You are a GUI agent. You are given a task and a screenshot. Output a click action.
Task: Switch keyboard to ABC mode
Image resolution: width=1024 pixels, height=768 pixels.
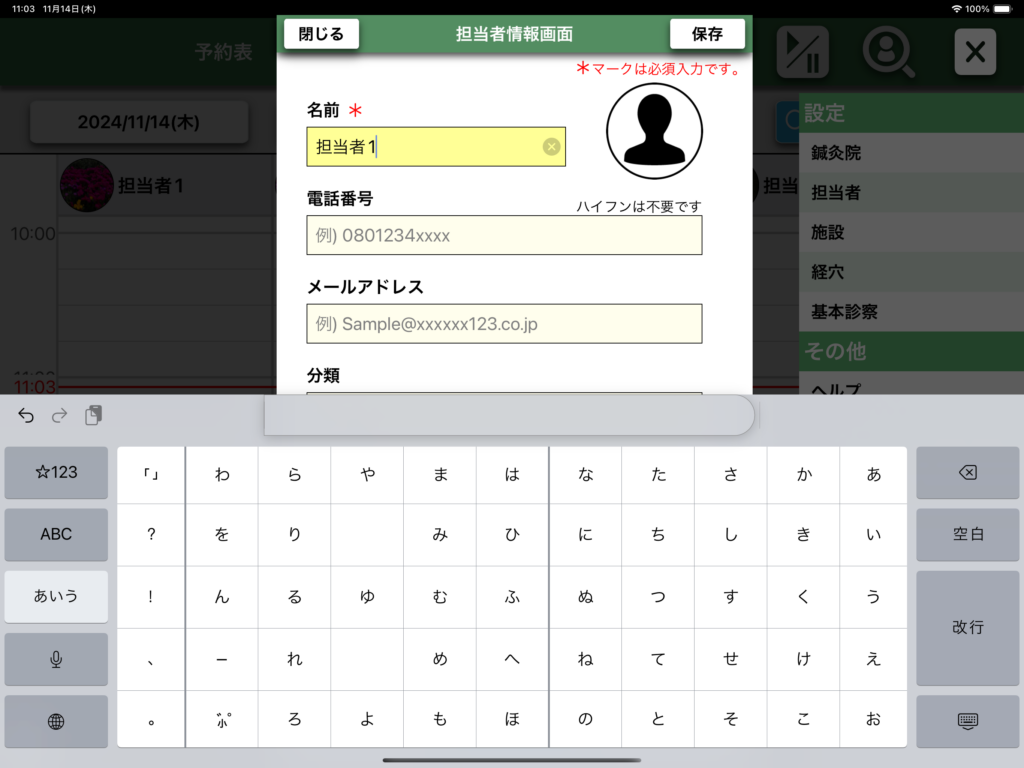pos(56,534)
